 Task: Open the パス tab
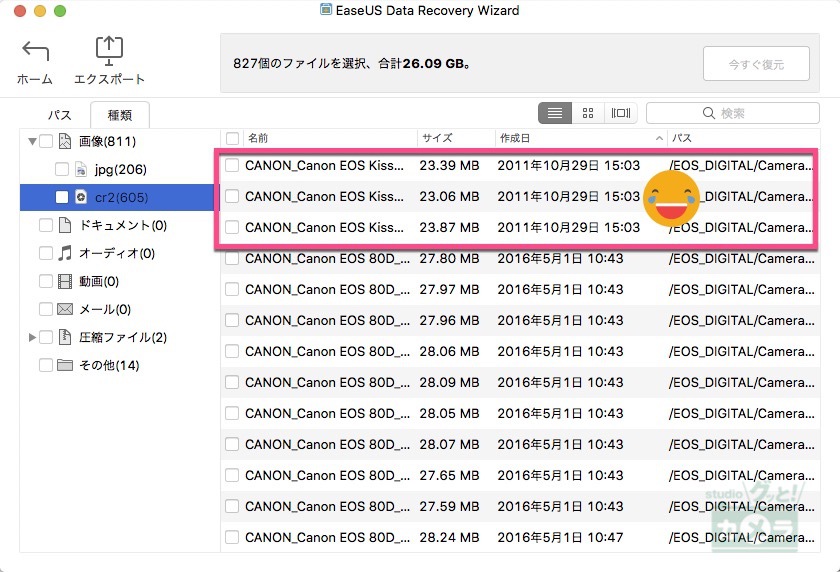pyautogui.click(x=59, y=115)
